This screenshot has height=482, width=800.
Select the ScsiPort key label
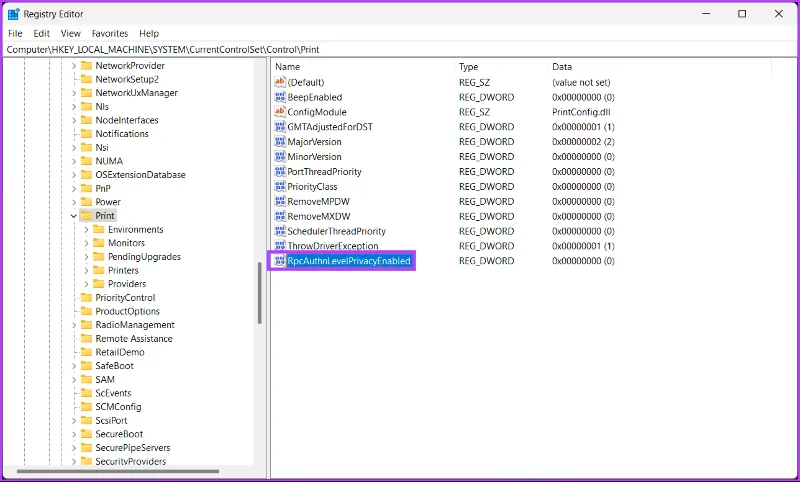pyautogui.click(x=111, y=420)
